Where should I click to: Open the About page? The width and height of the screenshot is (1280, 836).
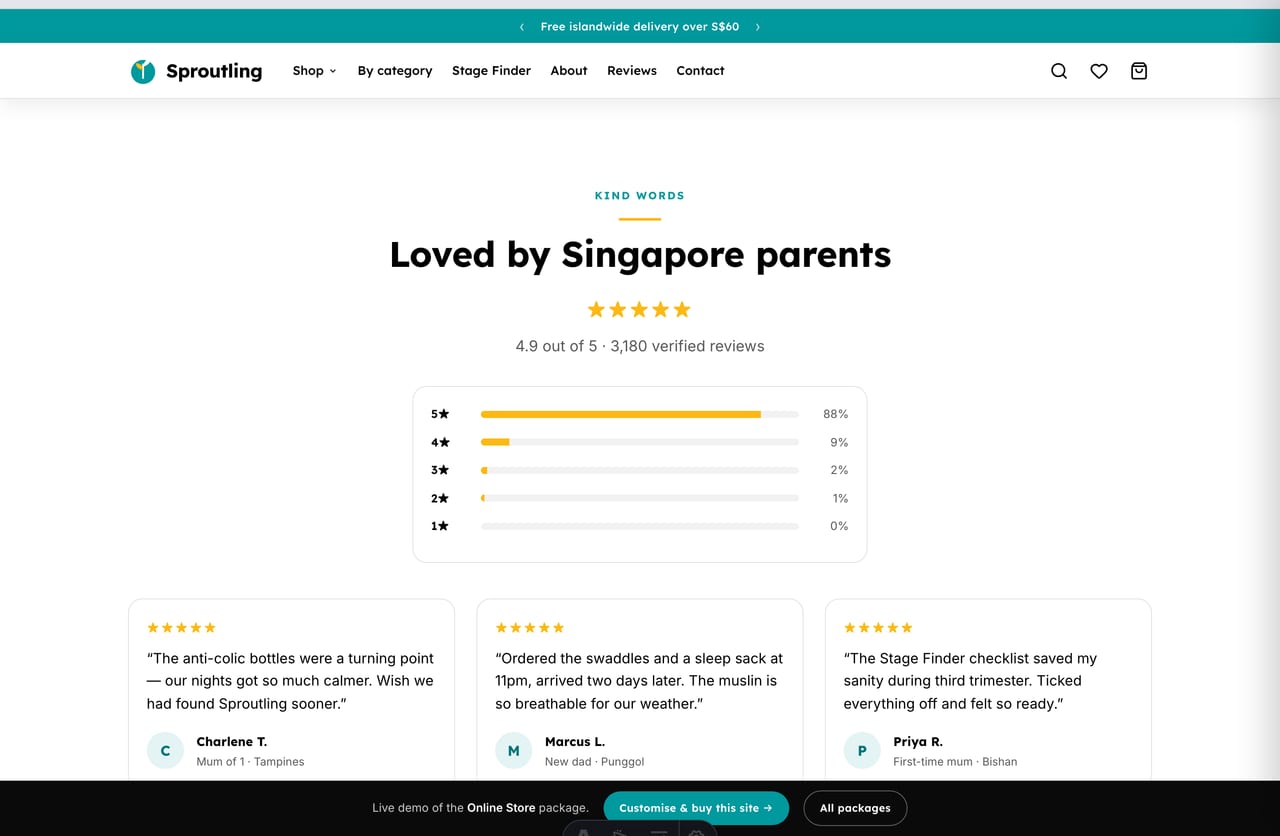pyautogui.click(x=569, y=71)
